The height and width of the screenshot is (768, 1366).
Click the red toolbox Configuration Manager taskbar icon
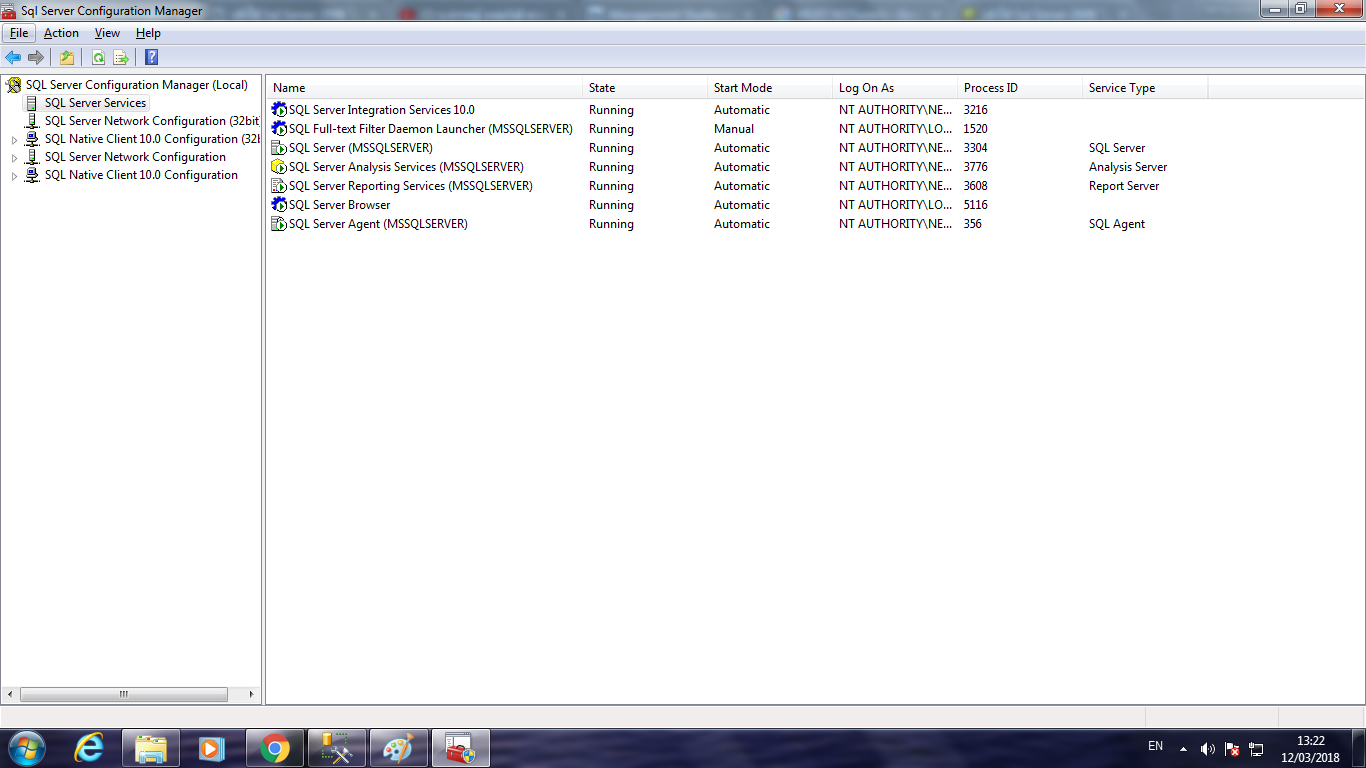460,748
